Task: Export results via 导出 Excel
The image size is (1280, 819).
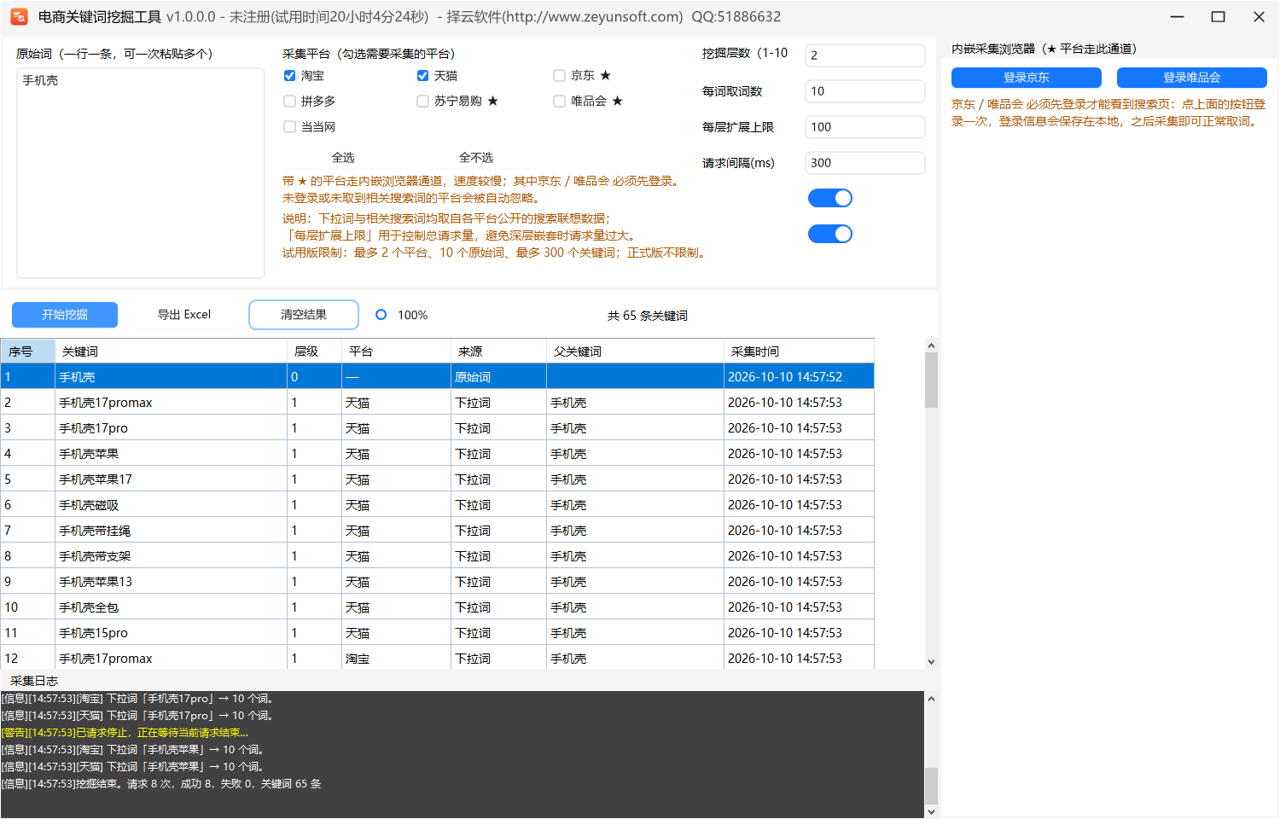Action: [x=184, y=315]
